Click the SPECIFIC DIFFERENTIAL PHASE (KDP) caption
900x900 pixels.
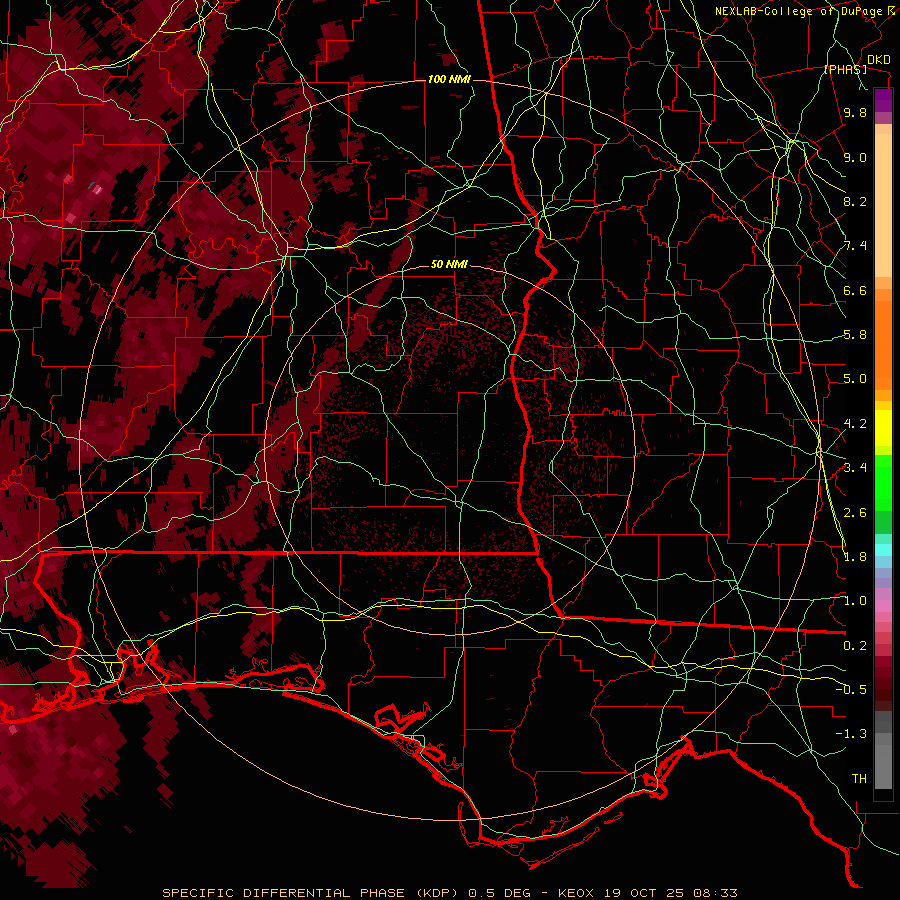pyautogui.click(x=312, y=893)
